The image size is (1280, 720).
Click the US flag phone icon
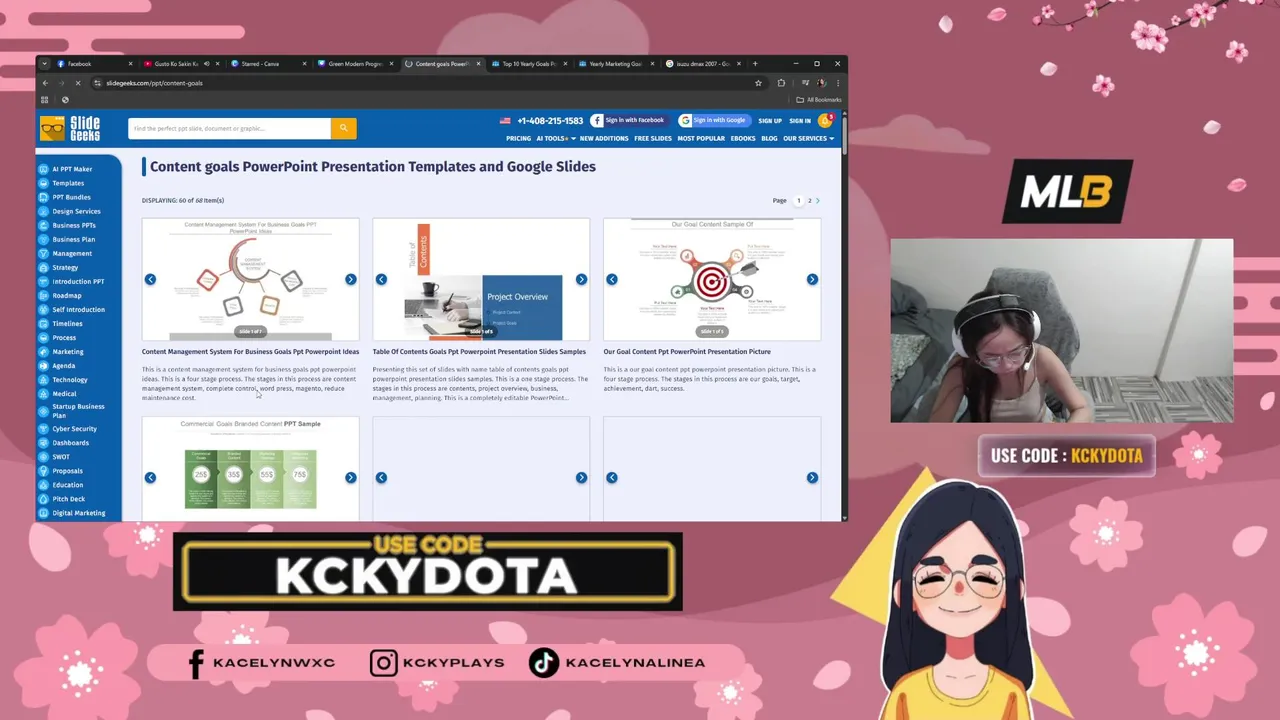(x=506, y=121)
